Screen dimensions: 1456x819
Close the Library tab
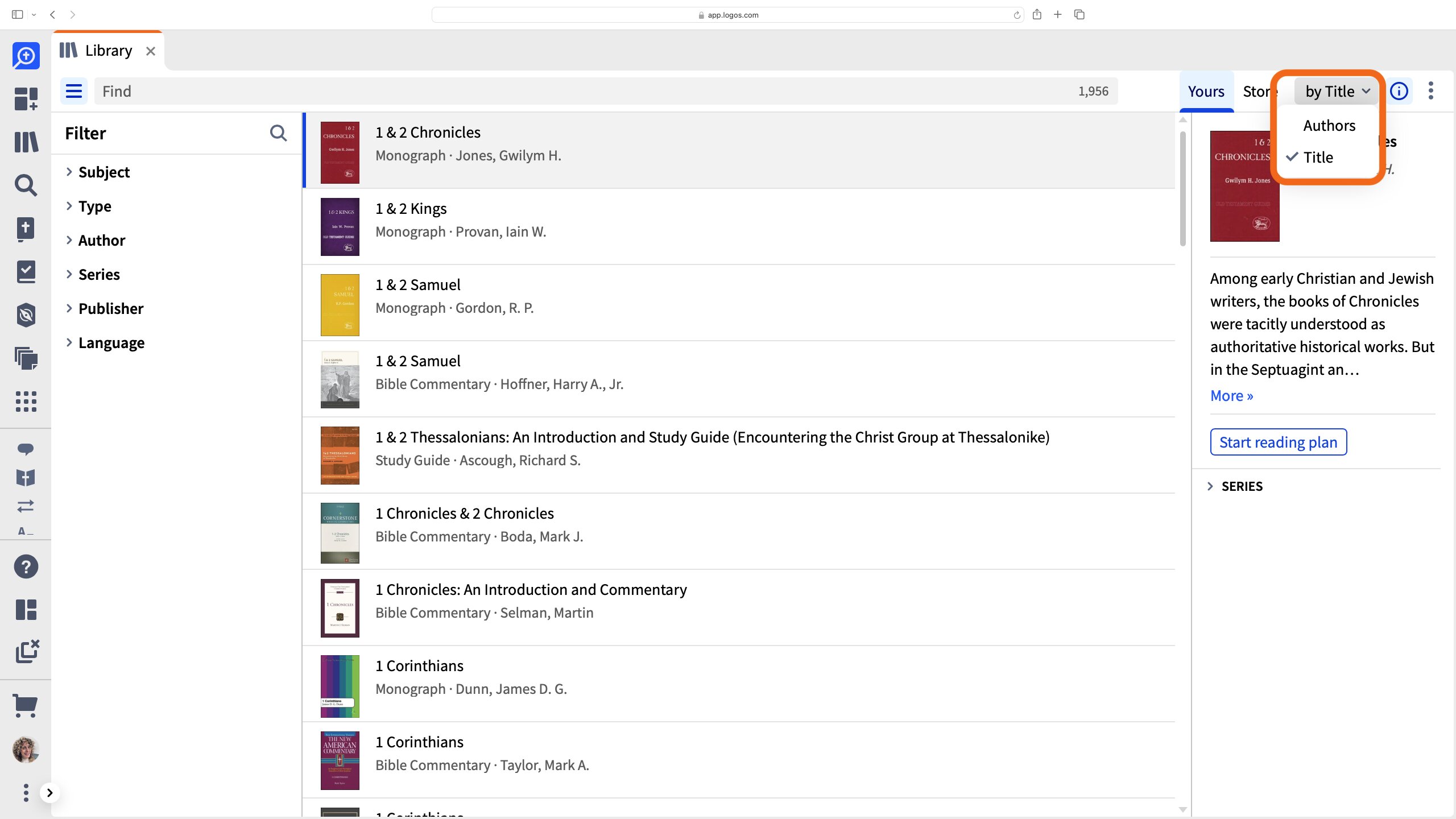tap(151, 51)
